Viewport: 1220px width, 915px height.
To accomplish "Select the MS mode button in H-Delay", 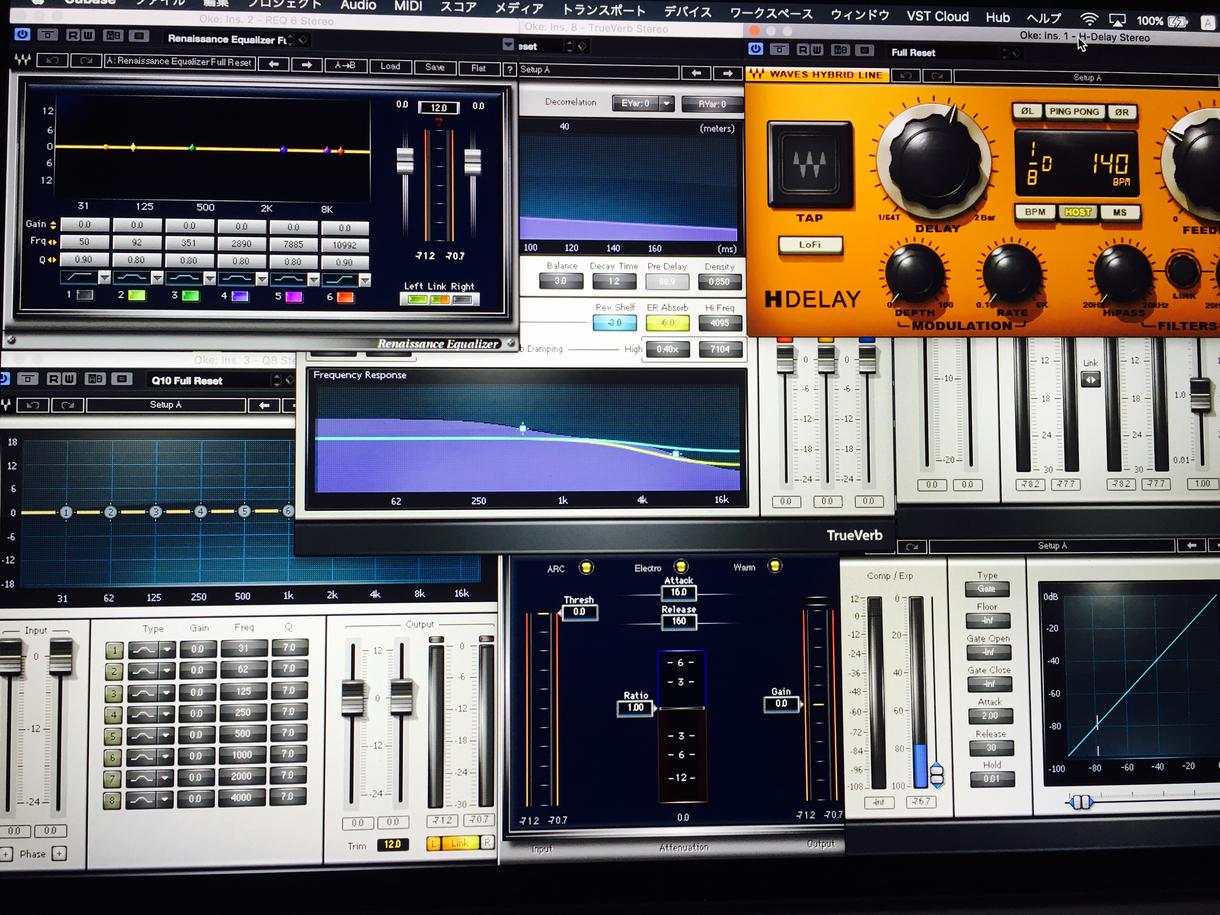I will point(1120,212).
